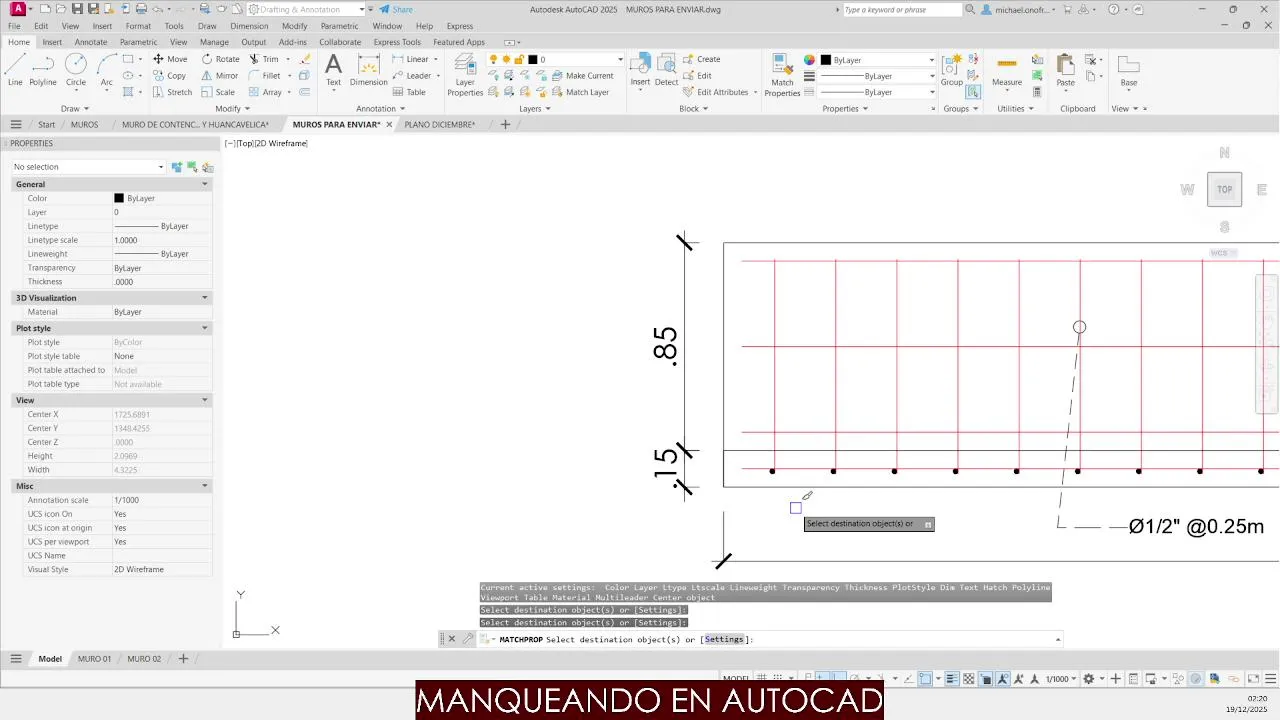Image resolution: width=1280 pixels, height=720 pixels.
Task: Activate the Rotate command
Action: coord(220,59)
